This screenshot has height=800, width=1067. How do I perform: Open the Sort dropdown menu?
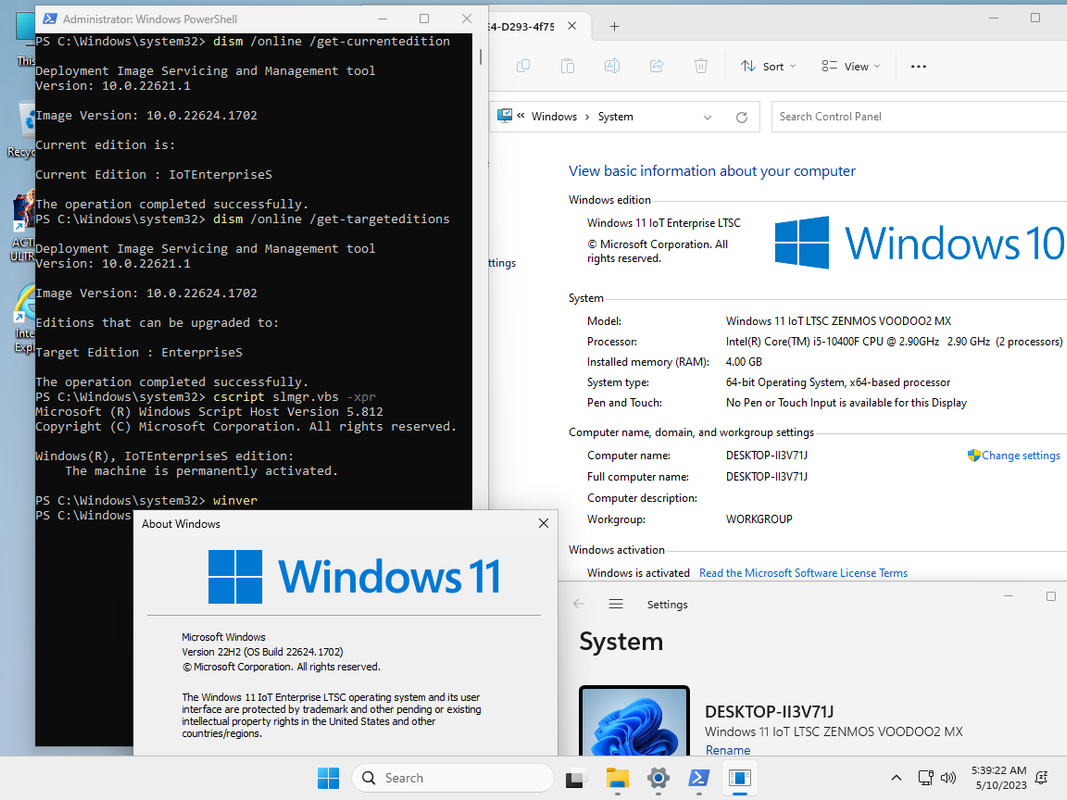768,66
